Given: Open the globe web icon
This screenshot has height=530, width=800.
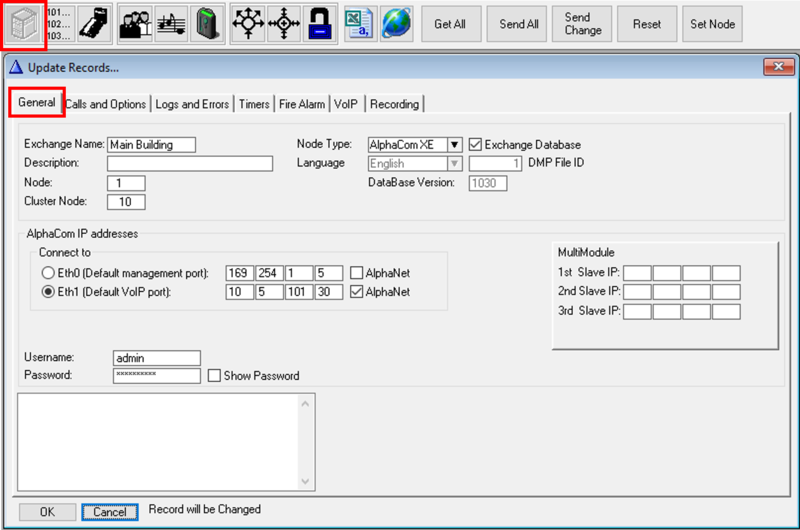Looking at the screenshot, I should click(396, 24).
